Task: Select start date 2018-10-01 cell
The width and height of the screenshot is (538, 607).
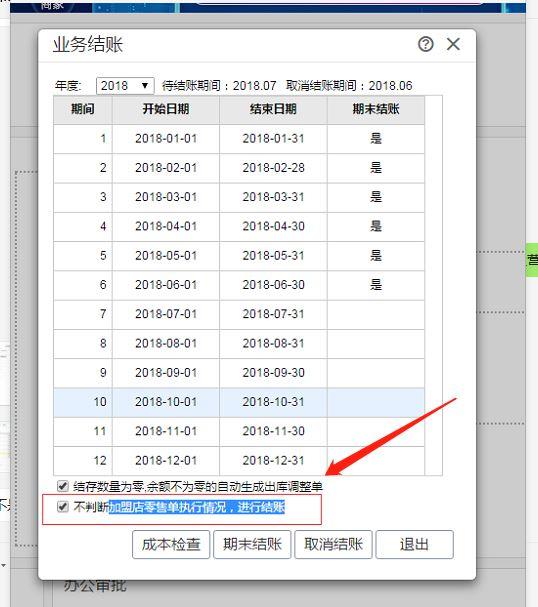Action: 166,402
